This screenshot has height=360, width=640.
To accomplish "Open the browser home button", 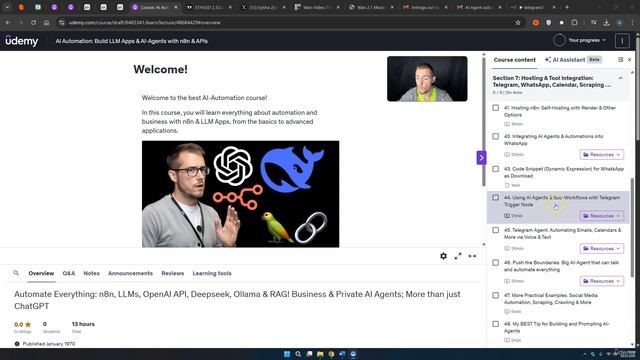I will (46, 22).
